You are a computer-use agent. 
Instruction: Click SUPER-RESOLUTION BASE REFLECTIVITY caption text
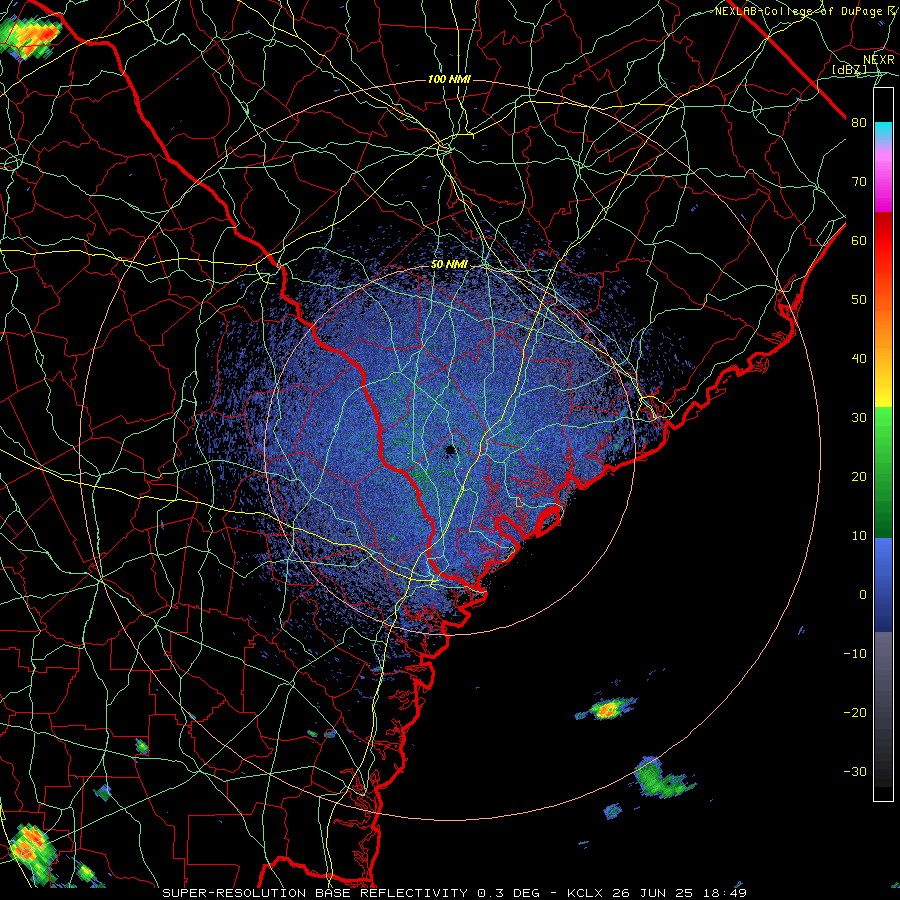click(x=315, y=893)
